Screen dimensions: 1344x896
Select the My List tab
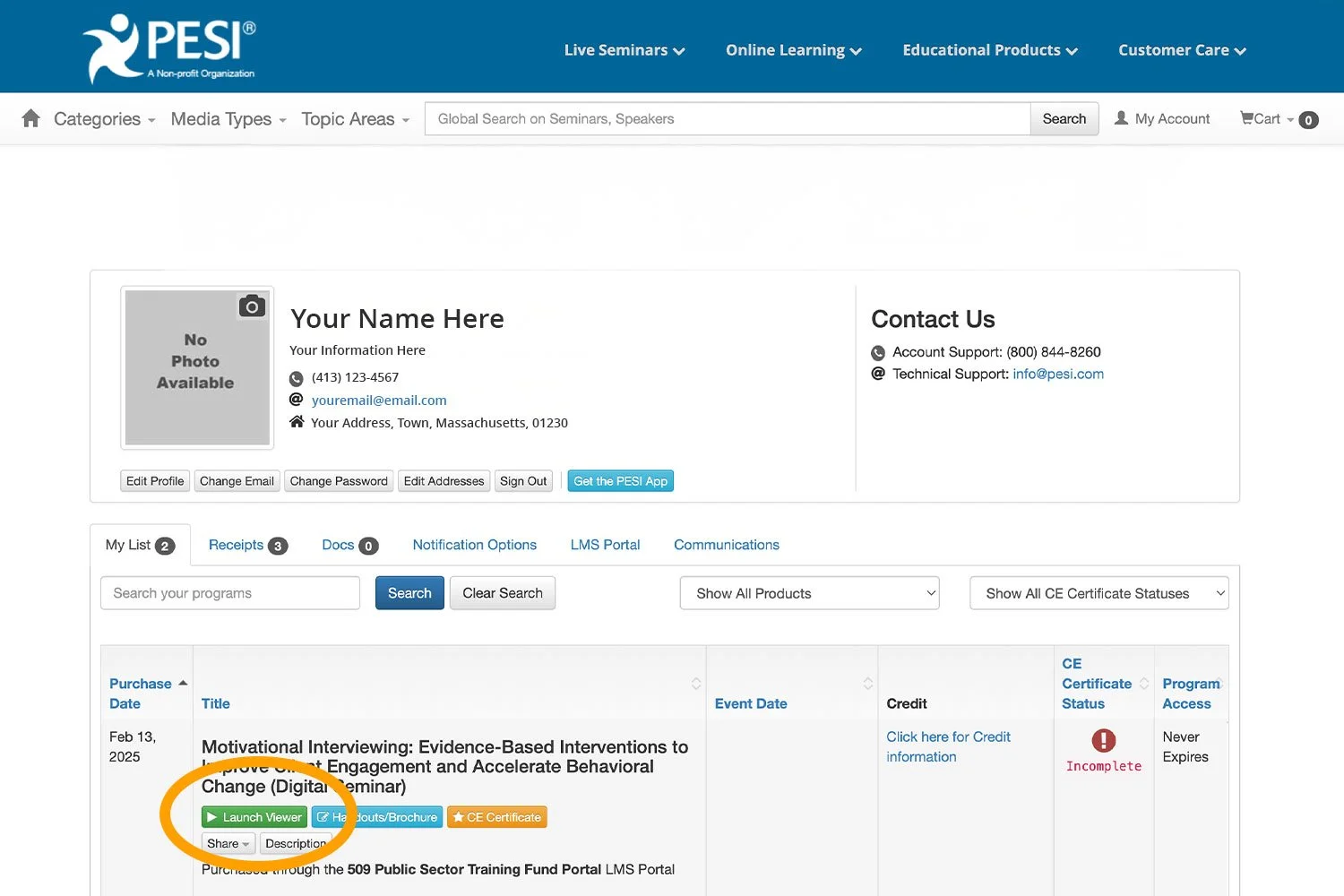click(140, 545)
